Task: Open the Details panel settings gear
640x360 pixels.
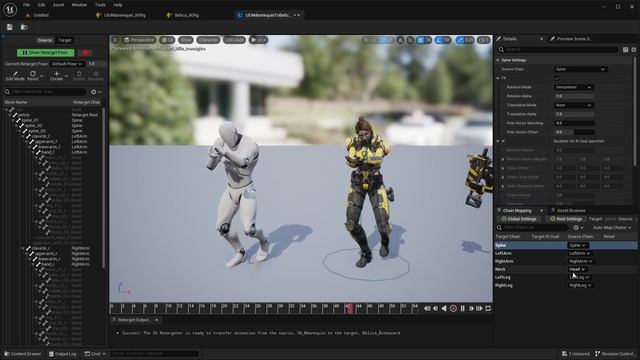Action: click(x=633, y=50)
